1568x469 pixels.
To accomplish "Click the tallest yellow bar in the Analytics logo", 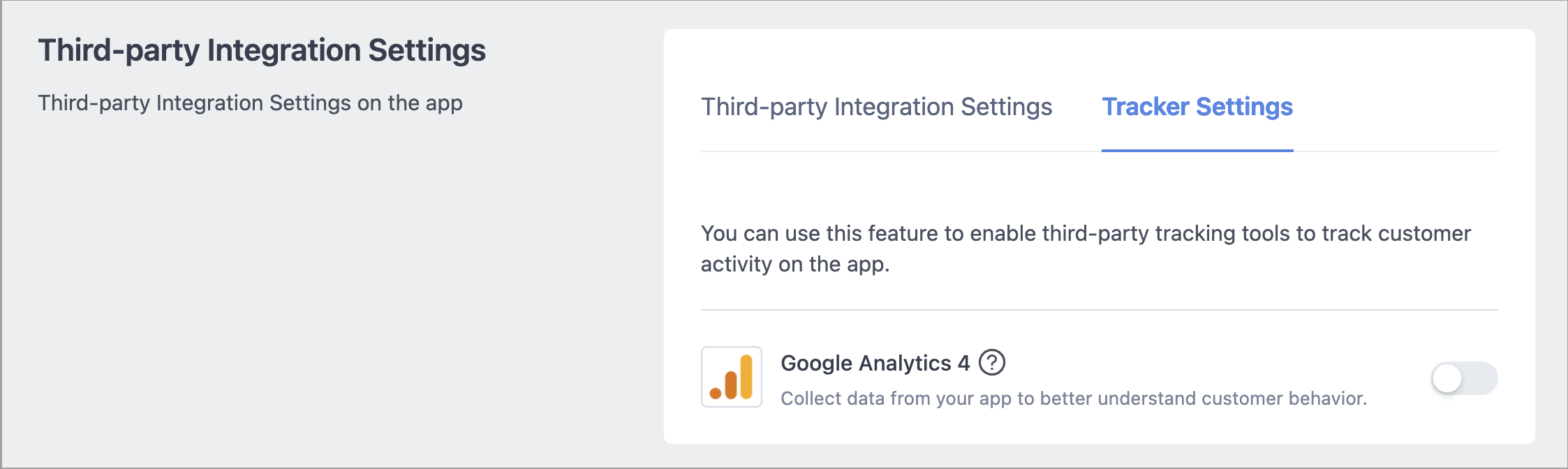I will point(746,376).
